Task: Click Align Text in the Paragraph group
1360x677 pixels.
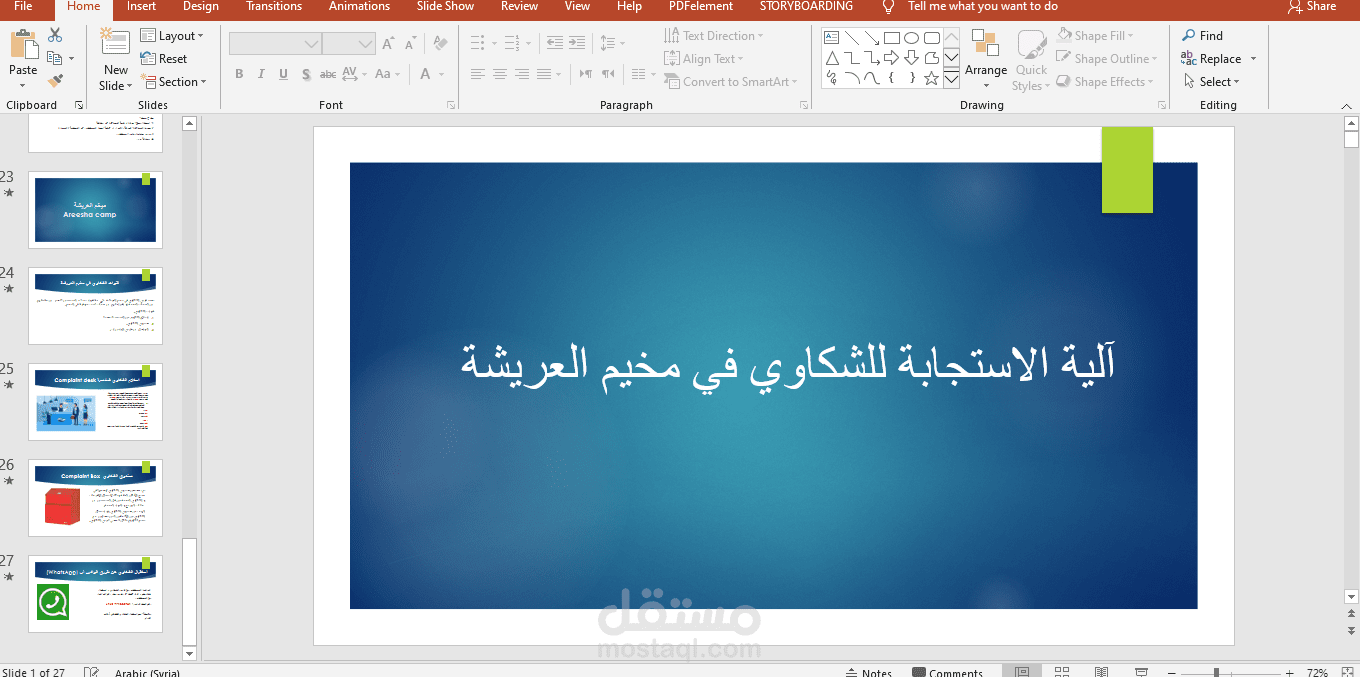Action: click(704, 58)
